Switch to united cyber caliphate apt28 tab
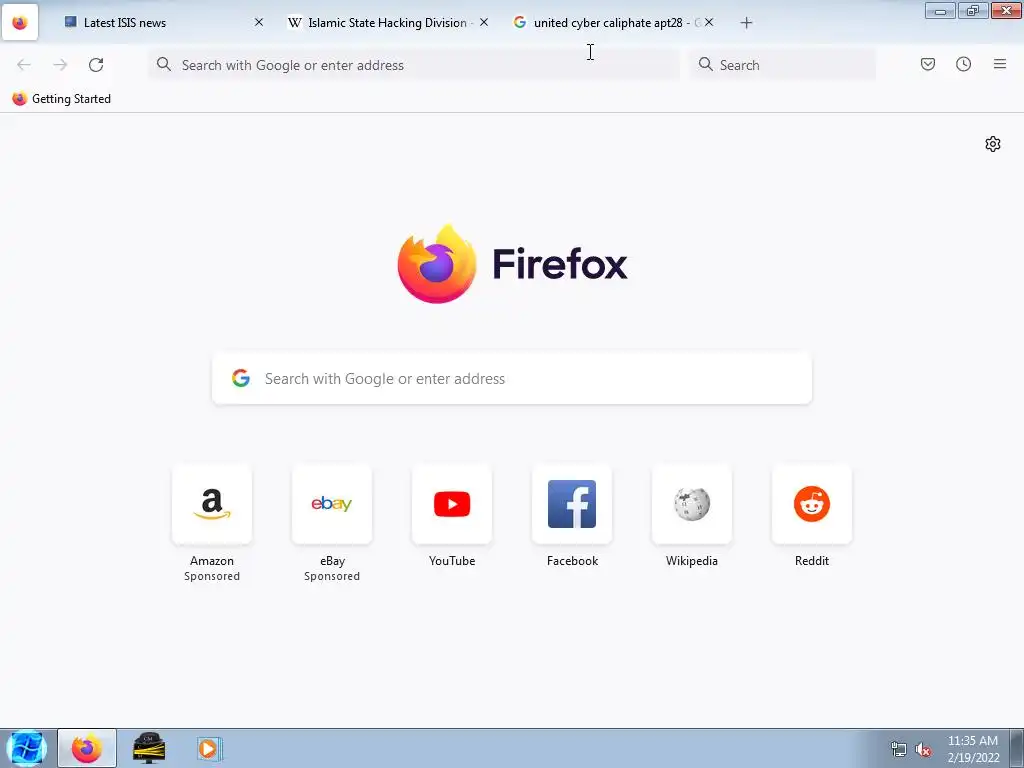 [614, 22]
